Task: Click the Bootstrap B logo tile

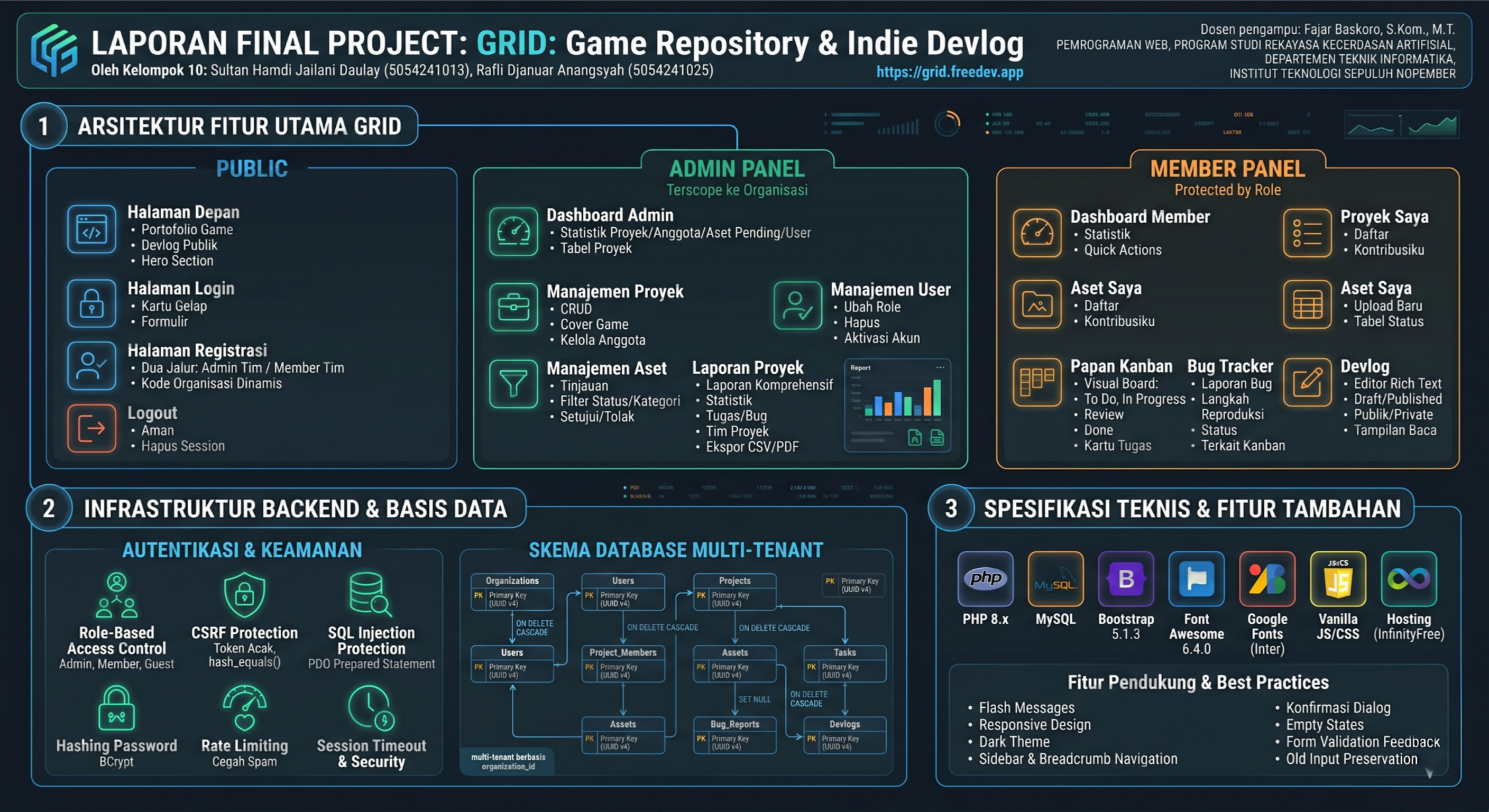Action: pyautogui.click(x=1126, y=578)
